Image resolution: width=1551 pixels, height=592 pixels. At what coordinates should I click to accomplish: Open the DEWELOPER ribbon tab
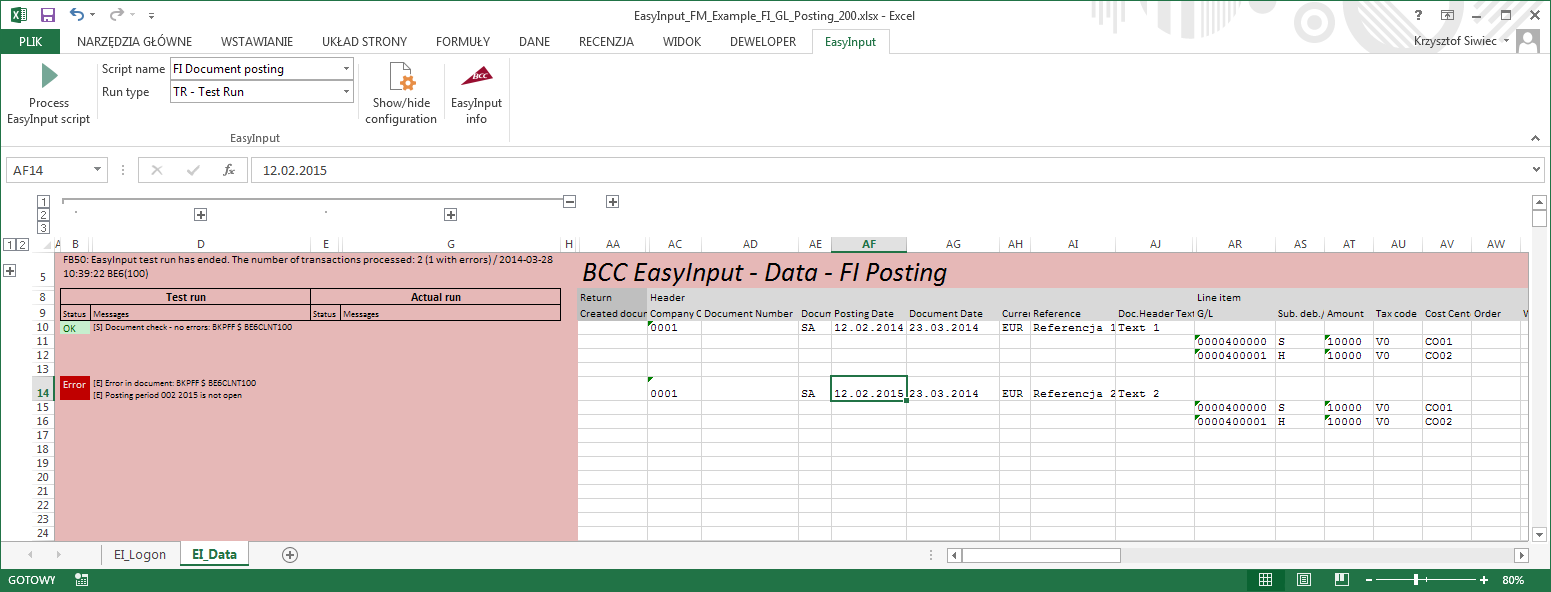coord(763,41)
